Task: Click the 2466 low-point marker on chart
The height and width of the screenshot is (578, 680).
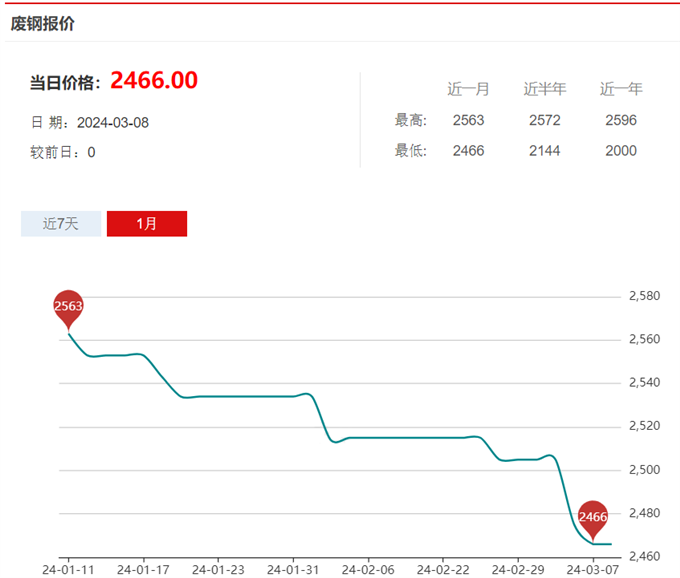Action: point(593,519)
